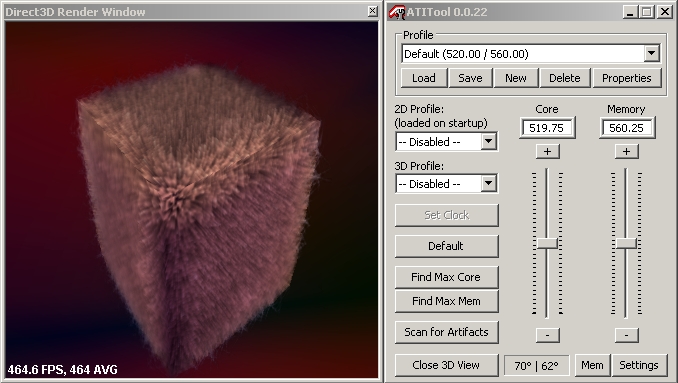Click the Core clock slider thumb
678x383 pixels.
point(547,243)
